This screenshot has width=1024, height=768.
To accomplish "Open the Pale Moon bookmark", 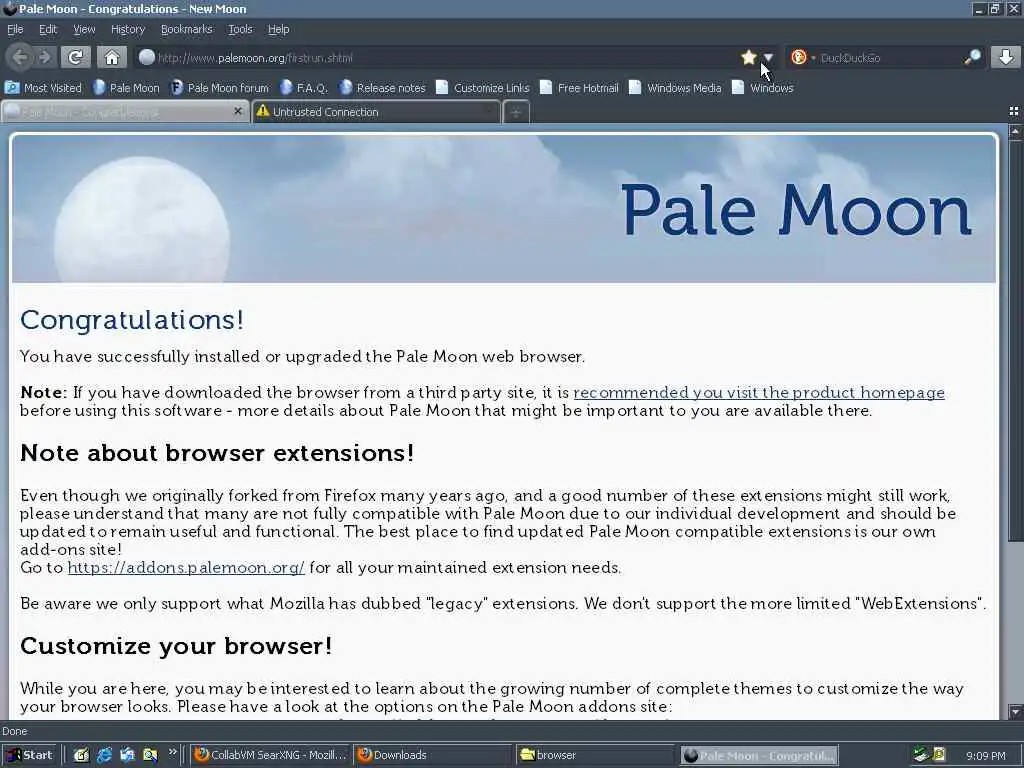I will [x=127, y=88].
